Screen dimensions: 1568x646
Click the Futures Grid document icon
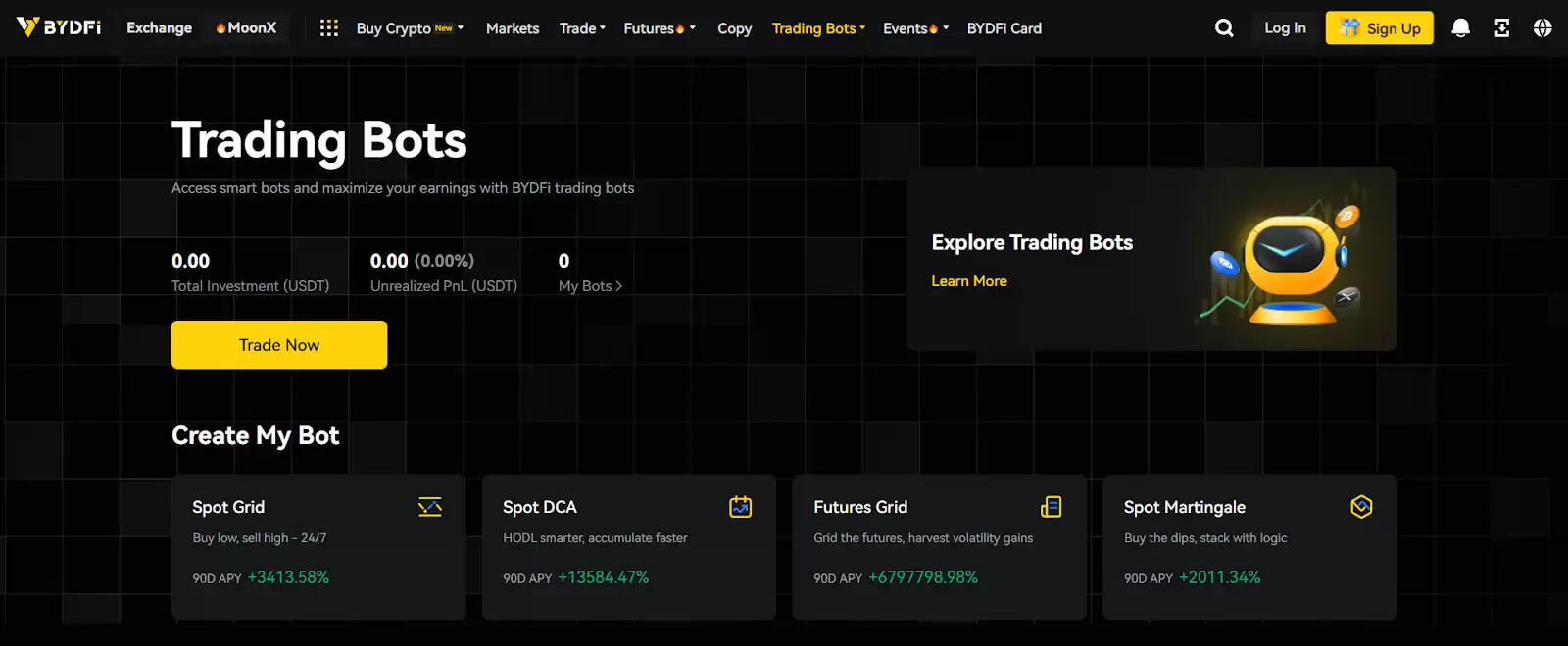[1051, 507]
